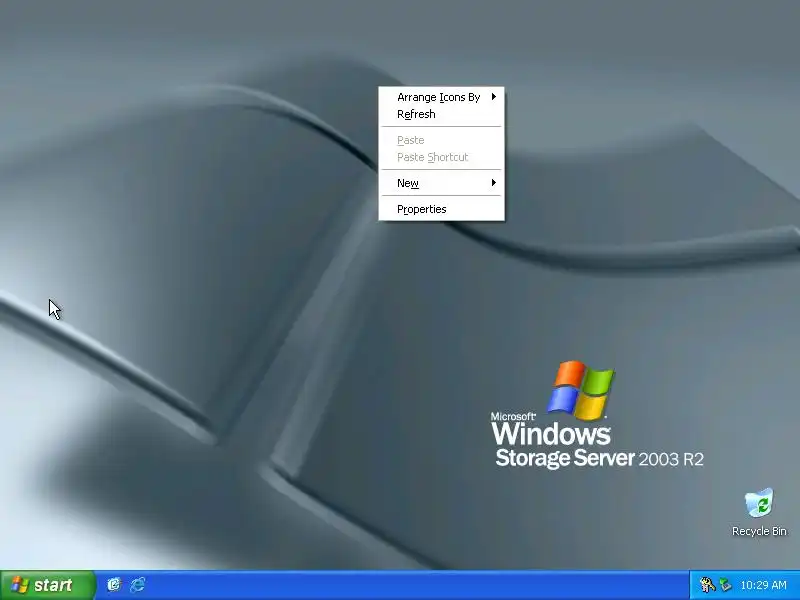Click the keys icon in system tray
The height and width of the screenshot is (600, 800).
707,585
